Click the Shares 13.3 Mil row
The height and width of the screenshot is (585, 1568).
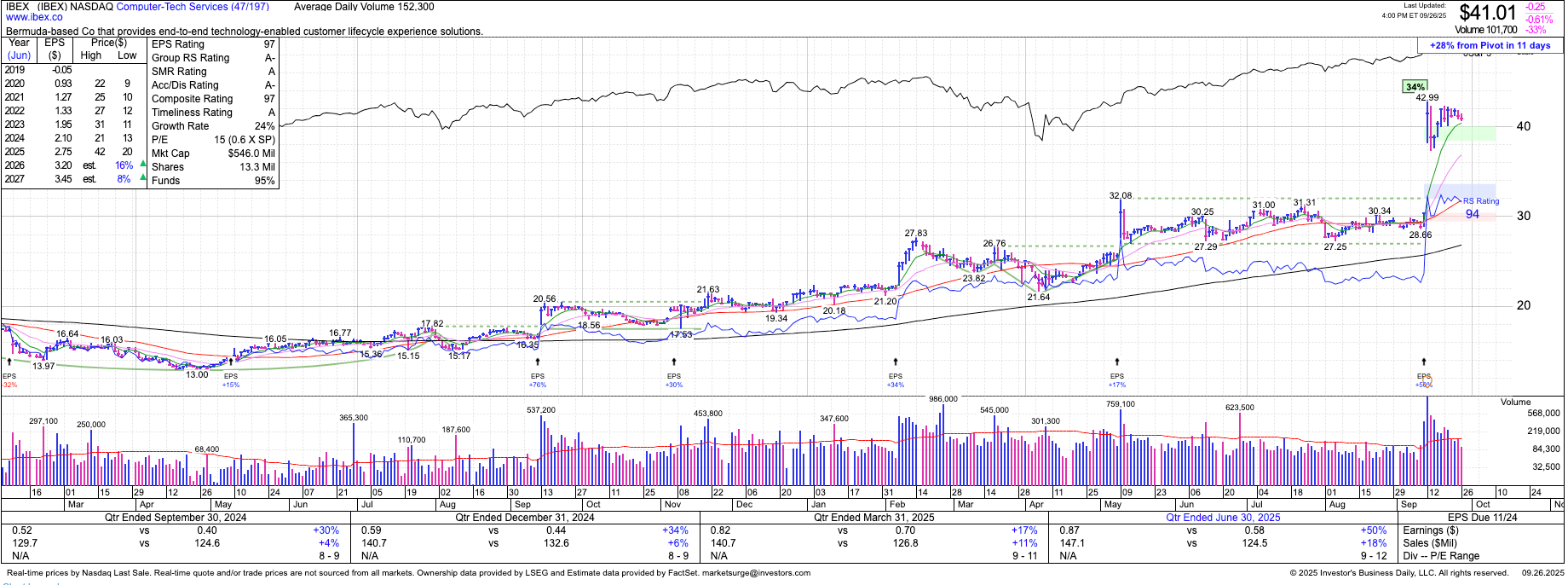[213, 167]
